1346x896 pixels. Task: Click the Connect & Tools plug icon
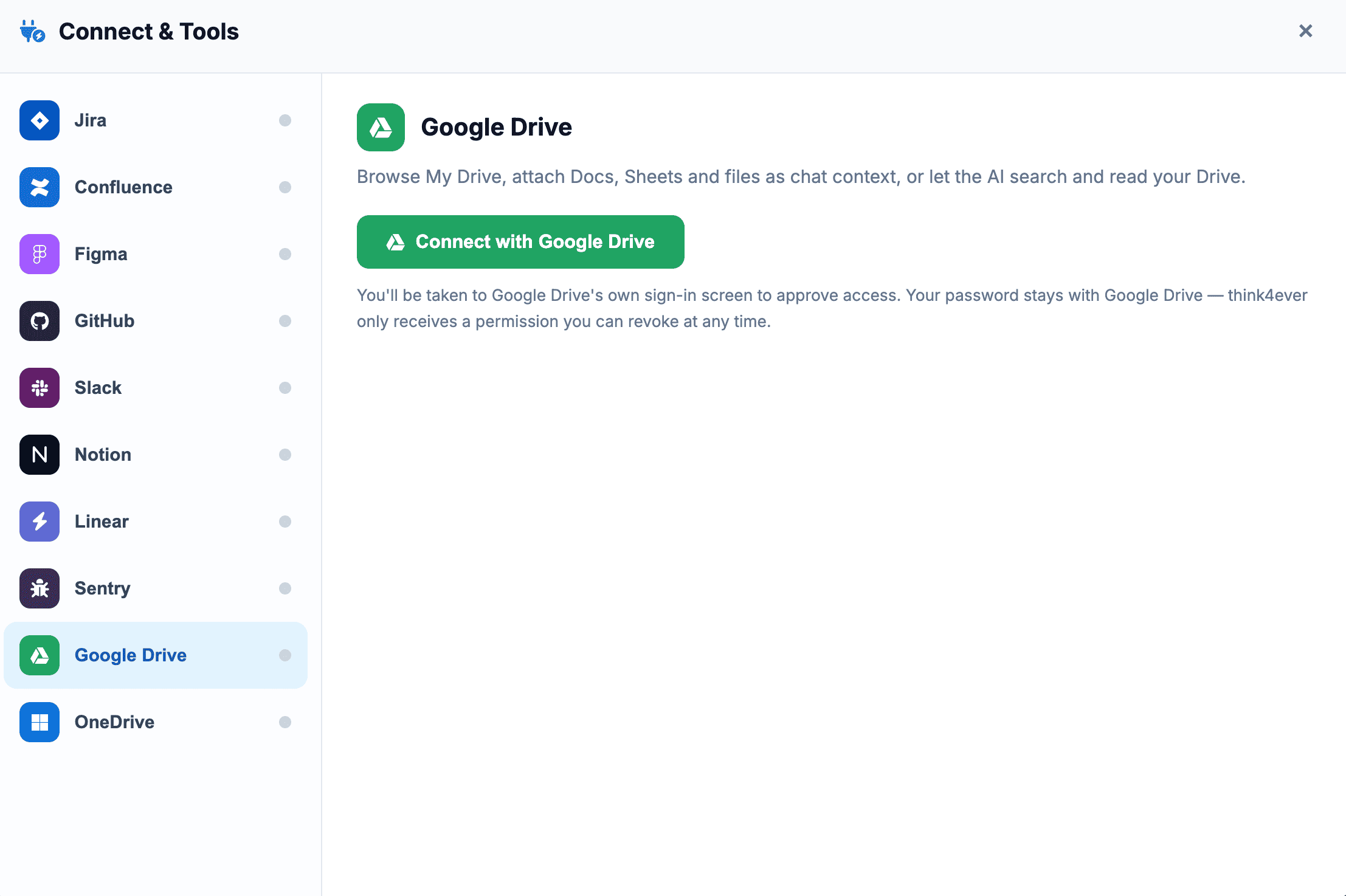[x=32, y=31]
